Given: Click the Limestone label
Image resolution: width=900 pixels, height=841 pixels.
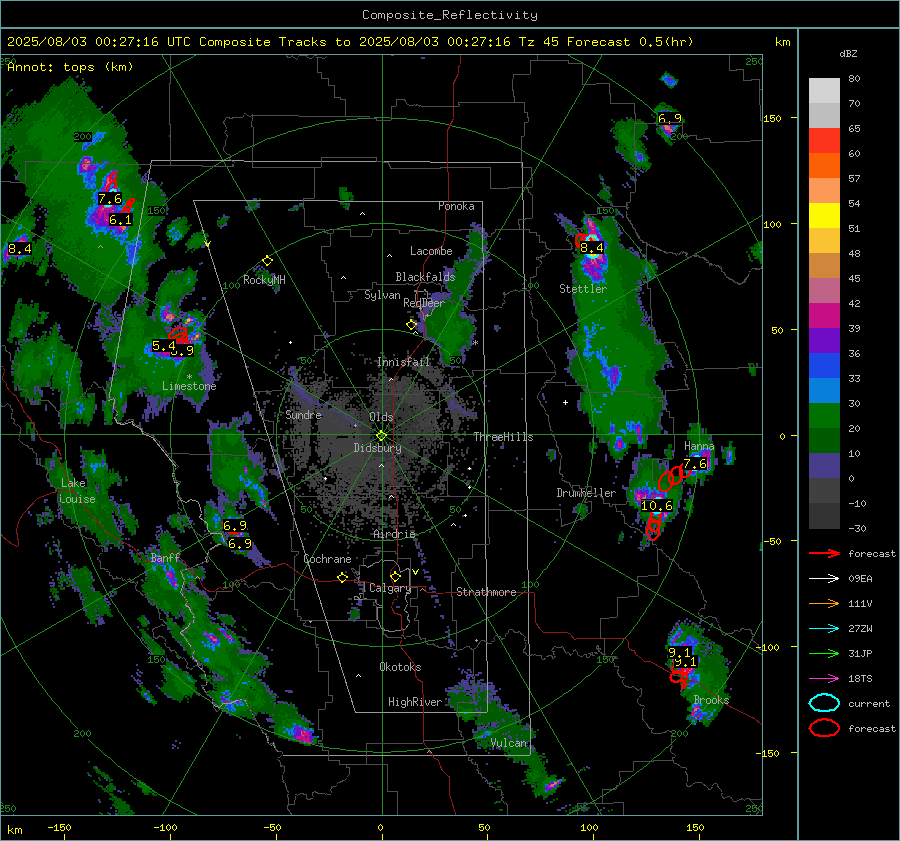Looking at the screenshot, I should click(189, 386).
